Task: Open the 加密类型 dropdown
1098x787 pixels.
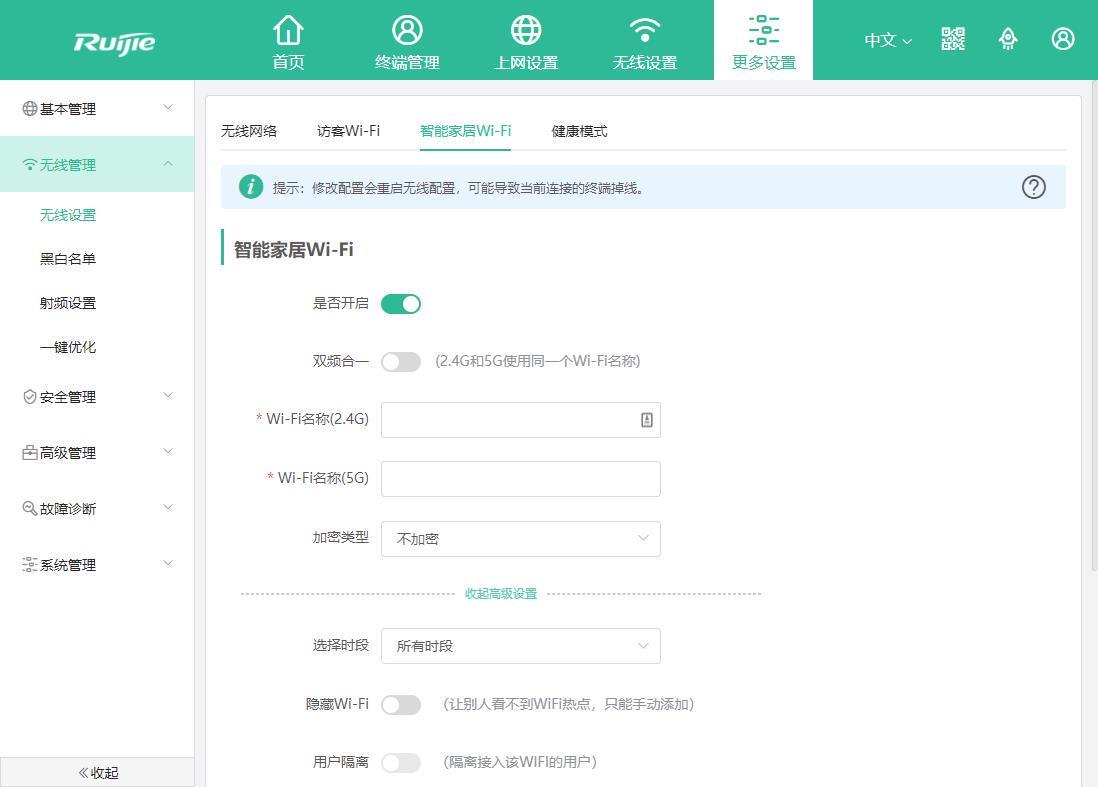Action: pos(520,539)
